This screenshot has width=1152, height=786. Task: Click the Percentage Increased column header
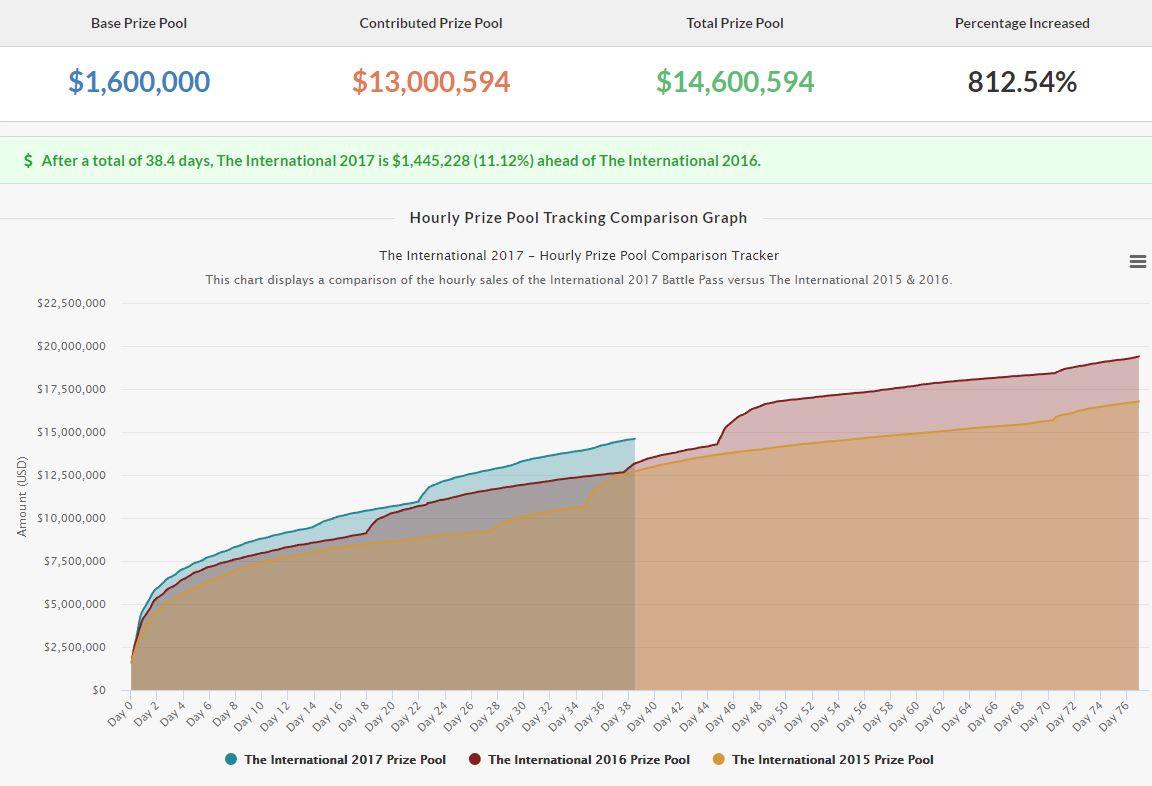pos(1022,23)
